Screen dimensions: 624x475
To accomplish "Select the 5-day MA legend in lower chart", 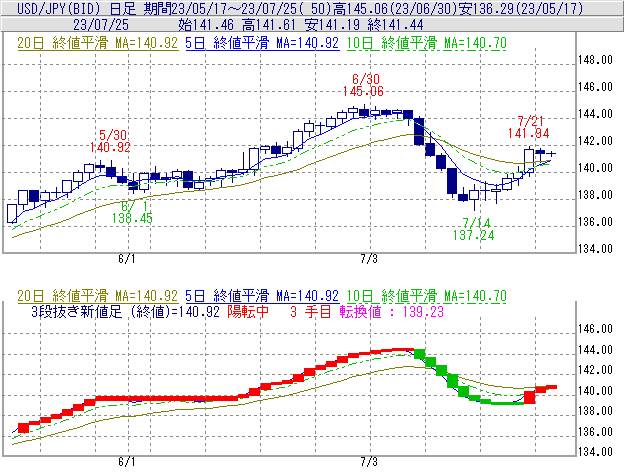I will point(262,296).
